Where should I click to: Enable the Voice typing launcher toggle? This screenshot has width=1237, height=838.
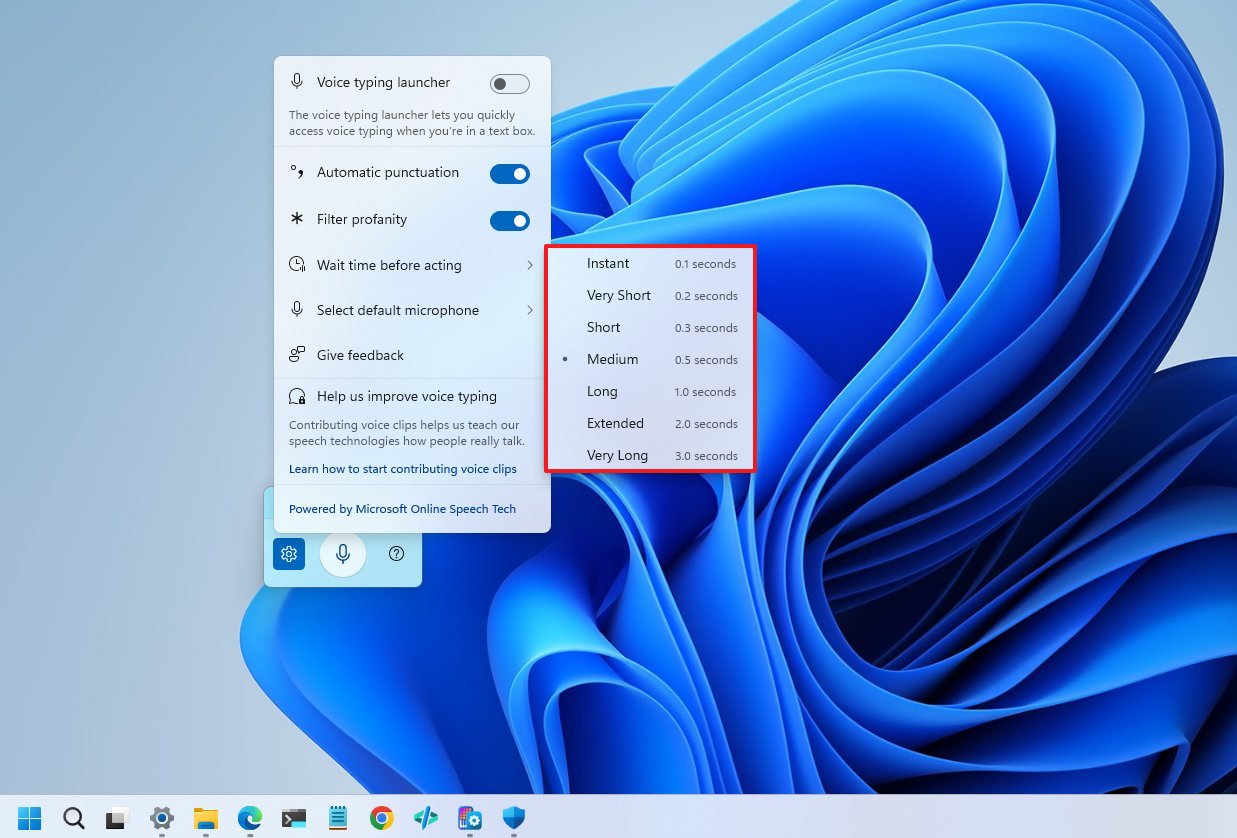[509, 83]
